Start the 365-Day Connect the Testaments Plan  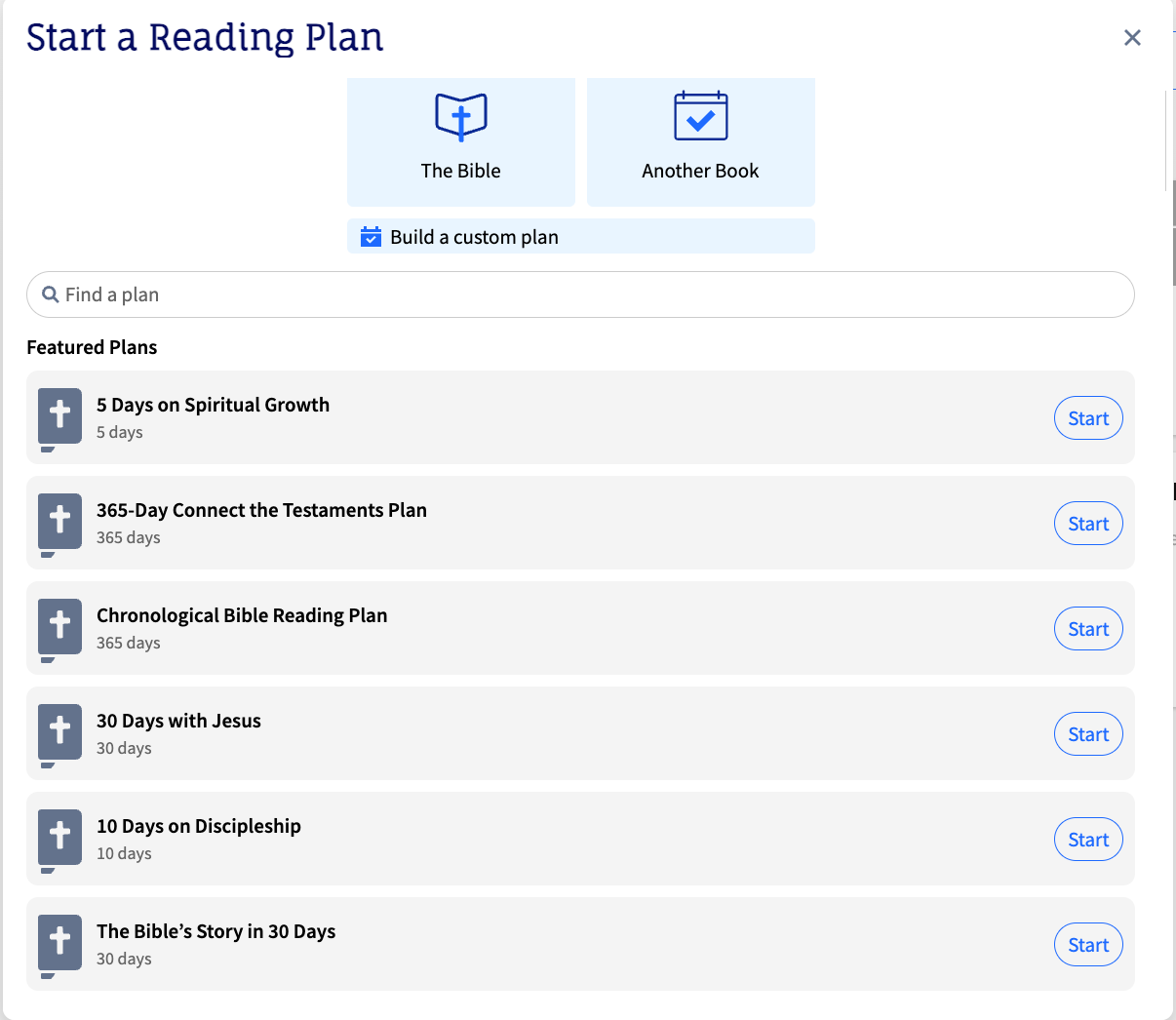coord(1088,524)
